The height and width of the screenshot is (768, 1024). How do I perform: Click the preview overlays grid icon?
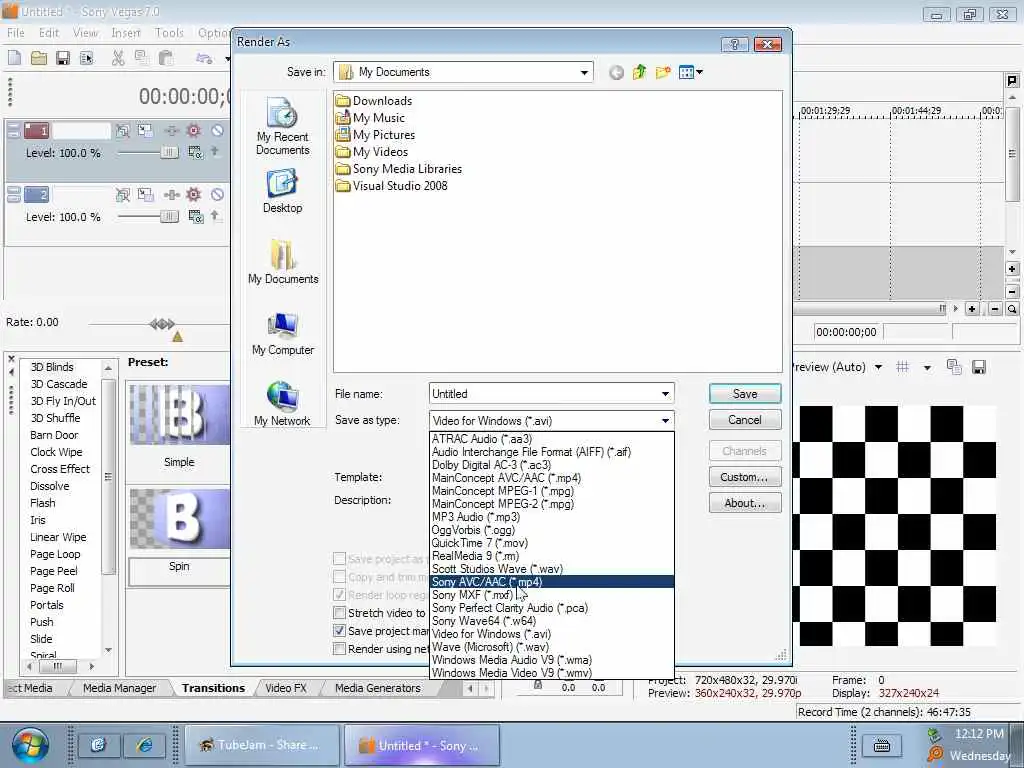[903, 367]
